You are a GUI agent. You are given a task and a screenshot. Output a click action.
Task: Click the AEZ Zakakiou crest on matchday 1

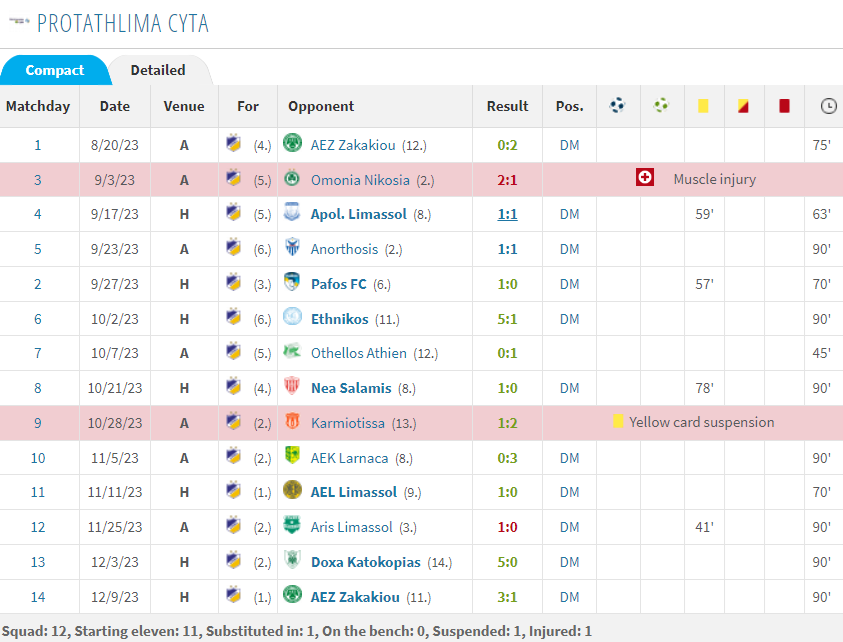[x=292, y=143]
